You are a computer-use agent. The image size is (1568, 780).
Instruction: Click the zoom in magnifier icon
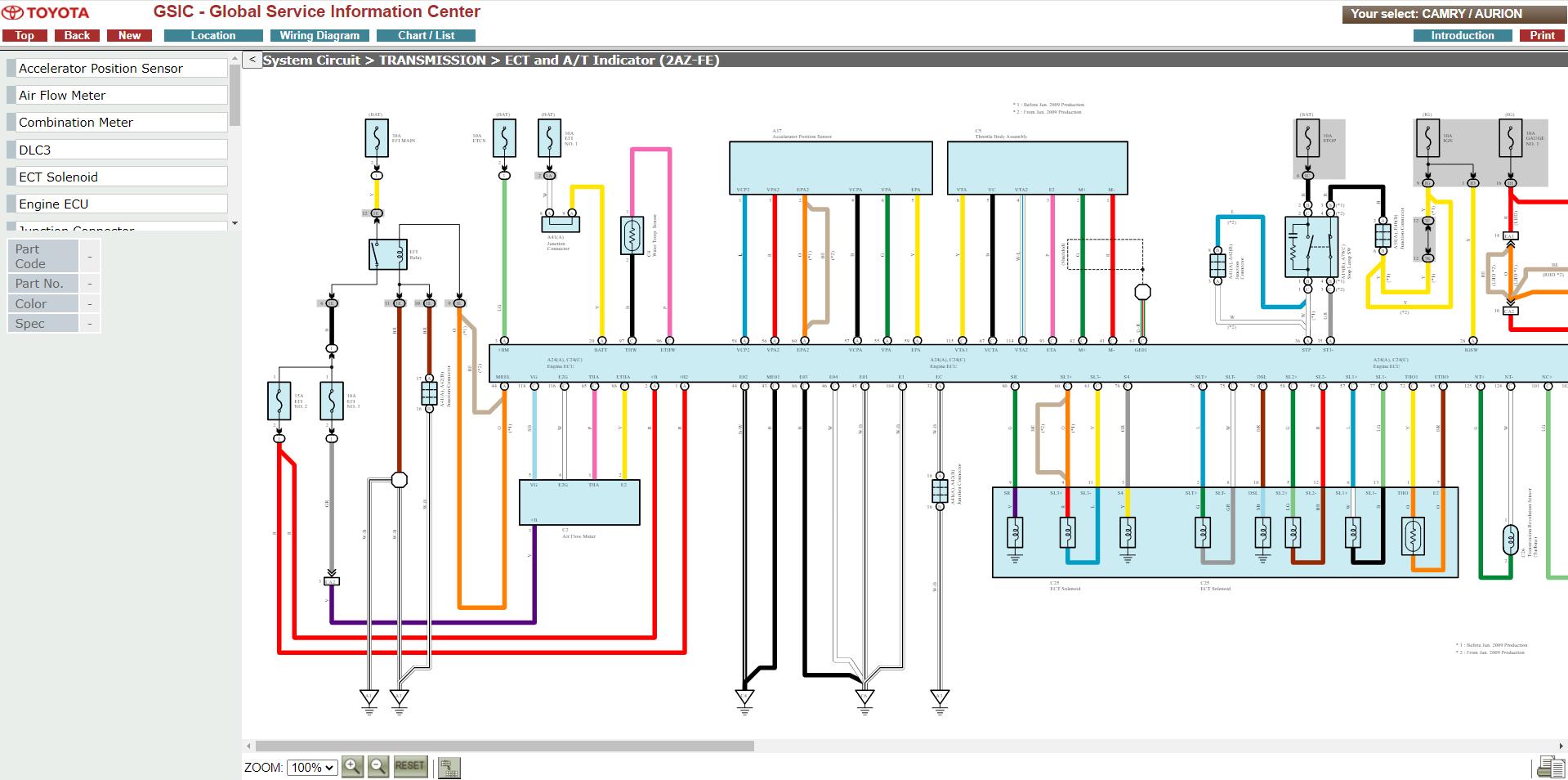click(x=352, y=767)
